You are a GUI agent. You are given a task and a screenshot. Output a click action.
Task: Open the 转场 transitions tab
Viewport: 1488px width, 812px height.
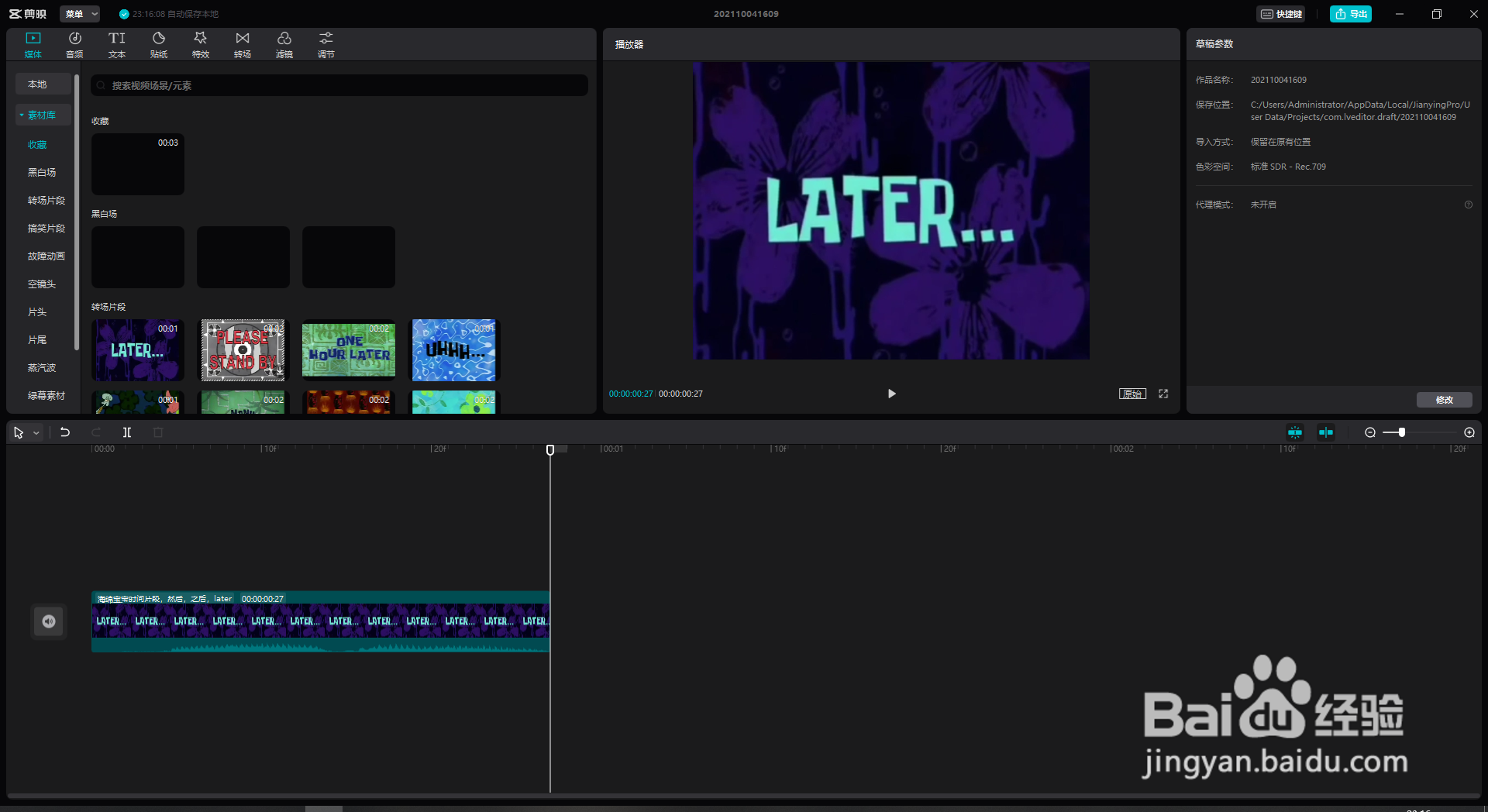coord(243,45)
